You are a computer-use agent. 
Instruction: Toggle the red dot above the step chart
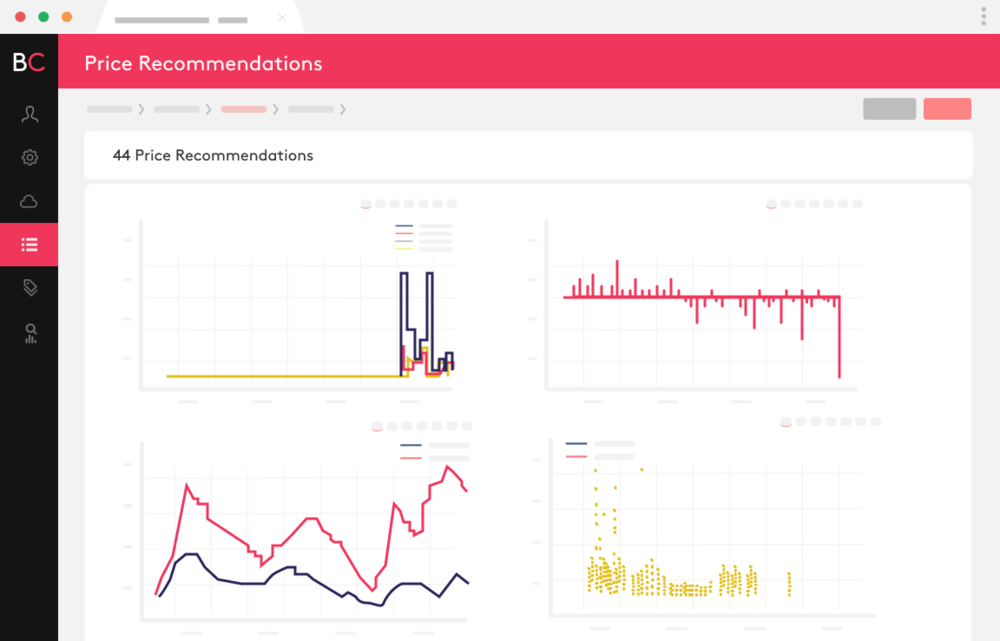366,204
